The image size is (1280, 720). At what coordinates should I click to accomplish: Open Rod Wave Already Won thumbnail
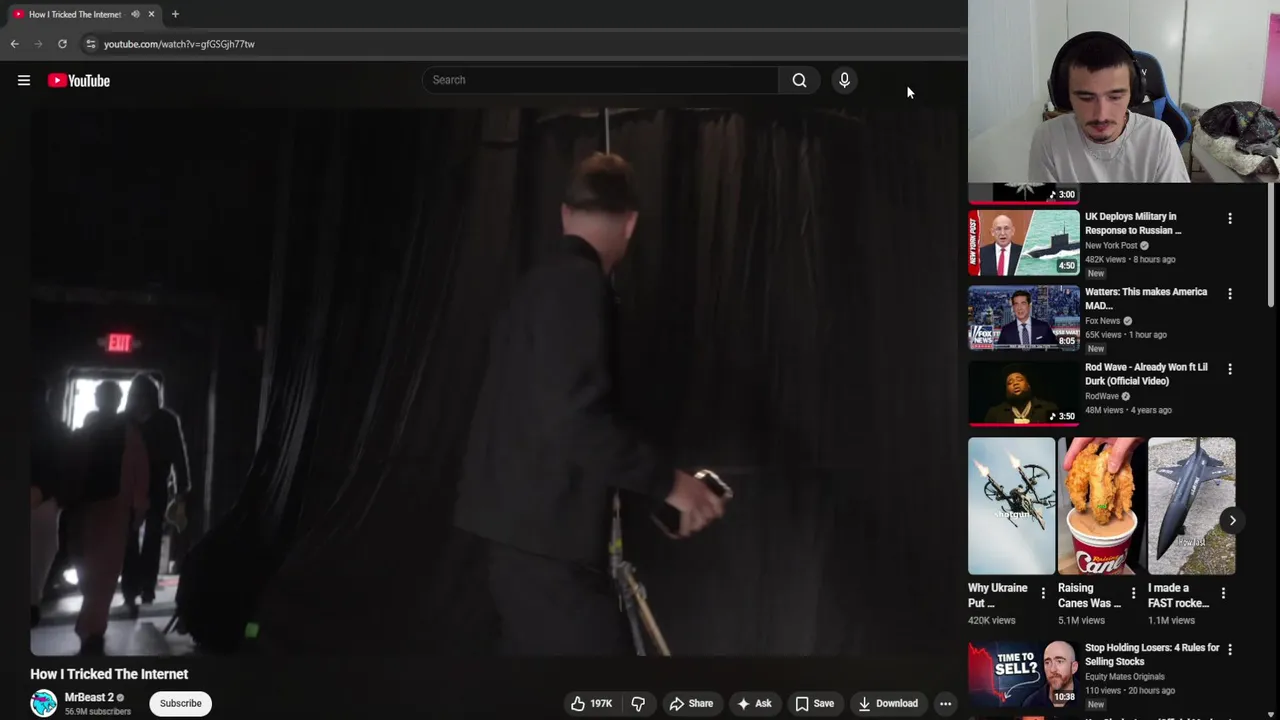(1024, 393)
